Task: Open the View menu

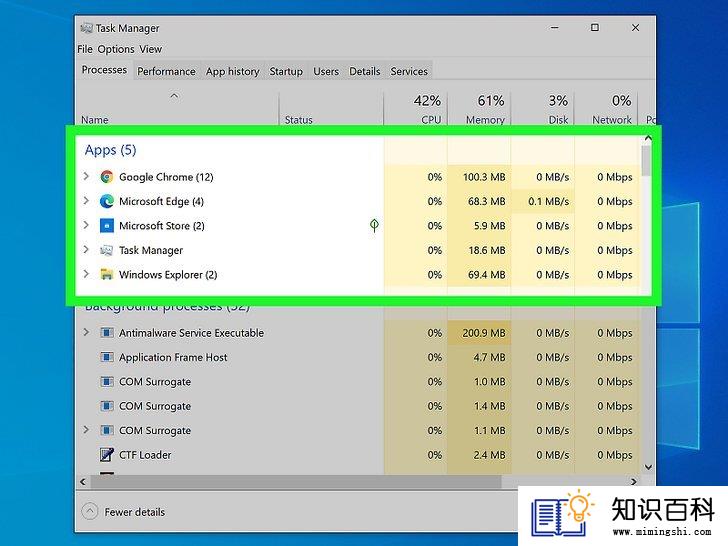Action: click(151, 49)
